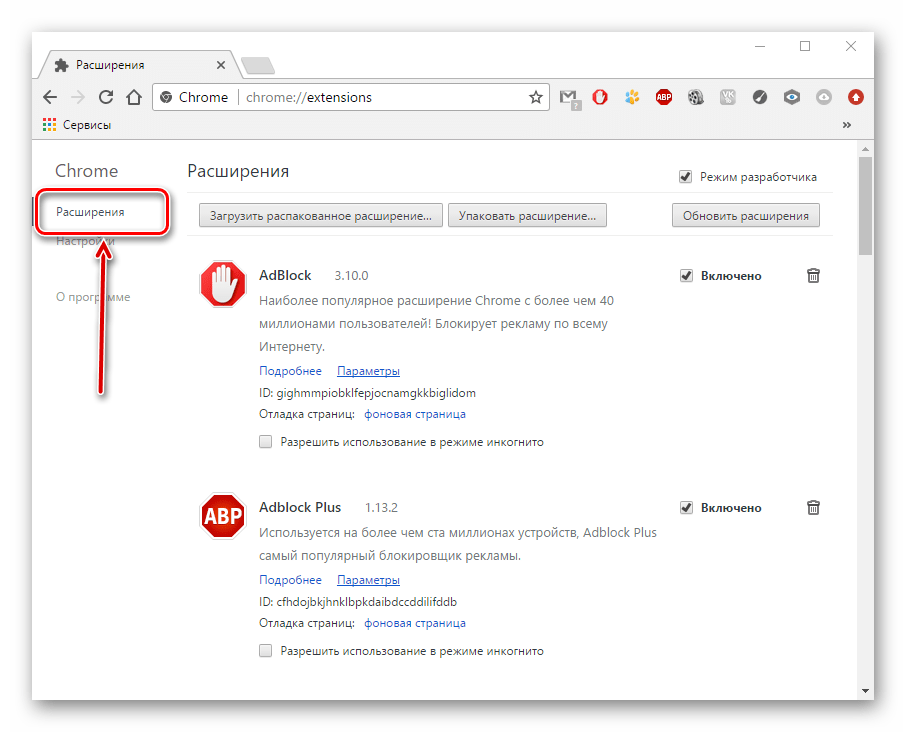906x732 pixels.
Task: Expand bookmarks bar overflow chevron
Action: coord(847,125)
